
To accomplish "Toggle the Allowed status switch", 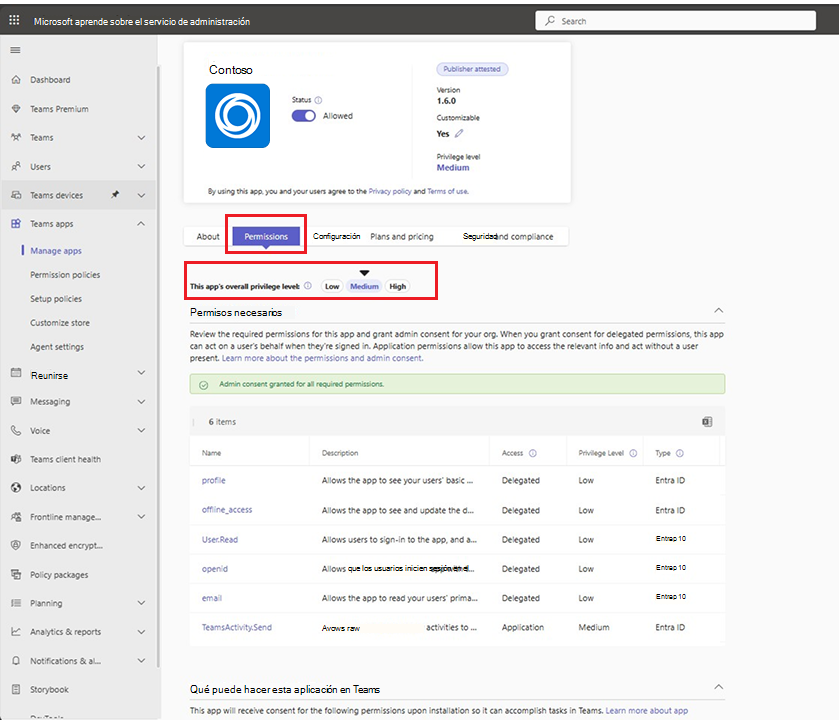I will (303, 116).
